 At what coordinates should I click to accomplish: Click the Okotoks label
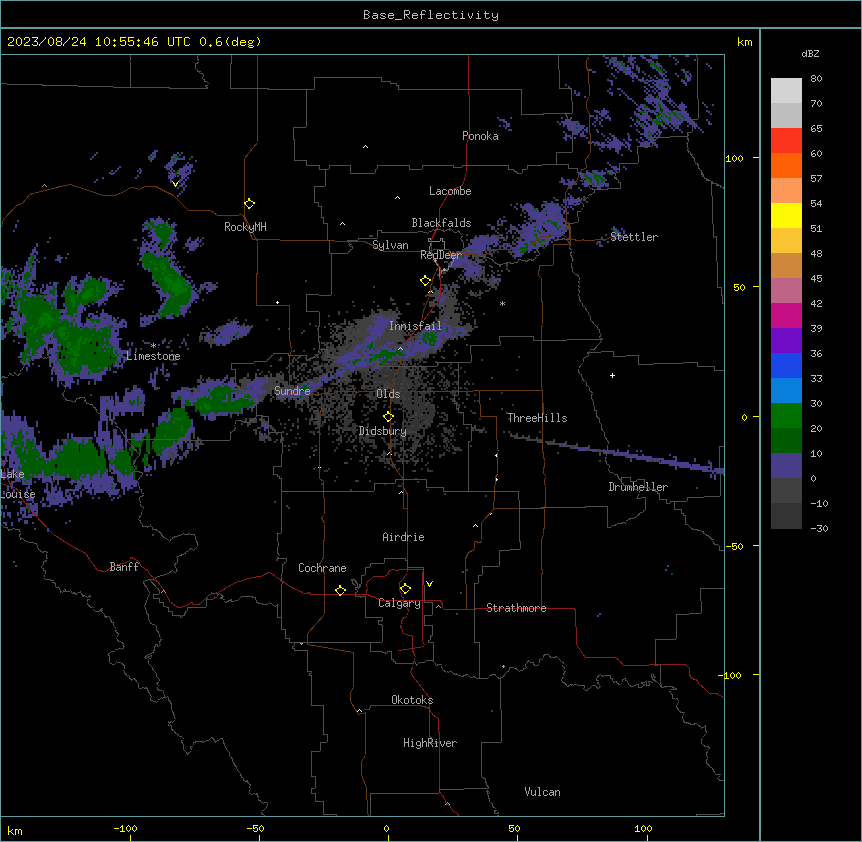[412, 700]
